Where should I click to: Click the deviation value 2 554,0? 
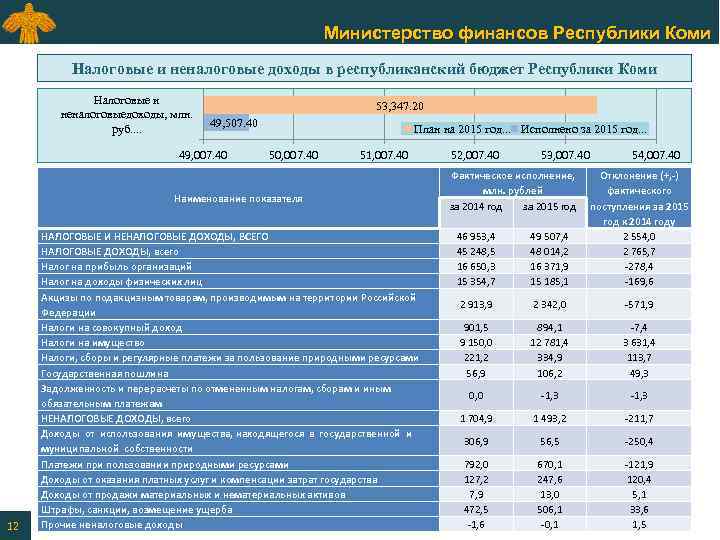tap(639, 236)
